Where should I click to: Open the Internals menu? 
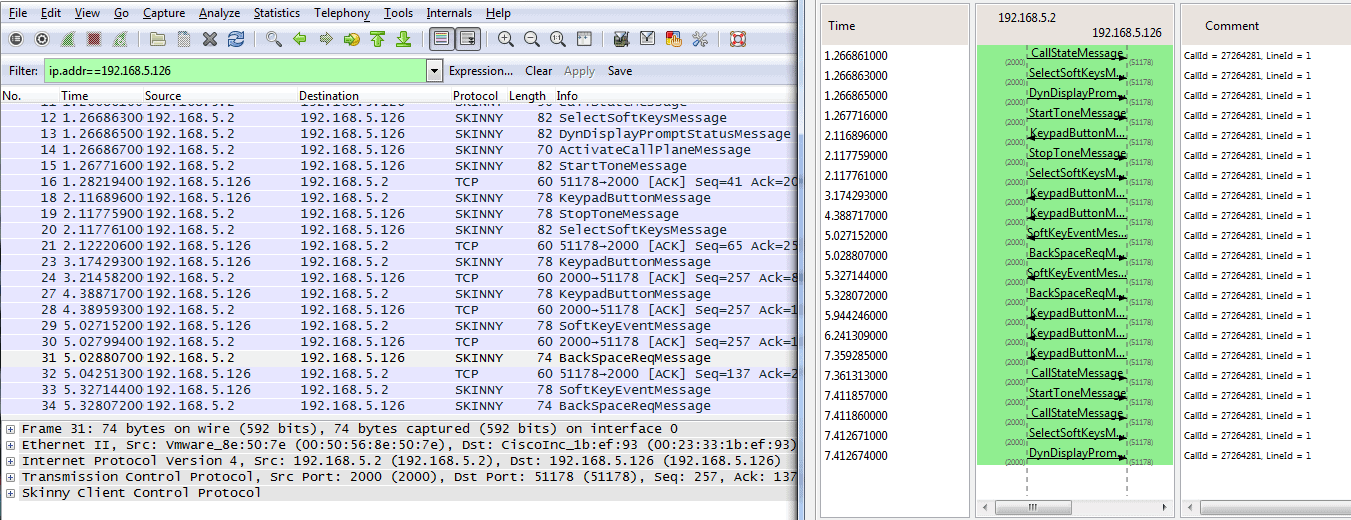[x=449, y=13]
